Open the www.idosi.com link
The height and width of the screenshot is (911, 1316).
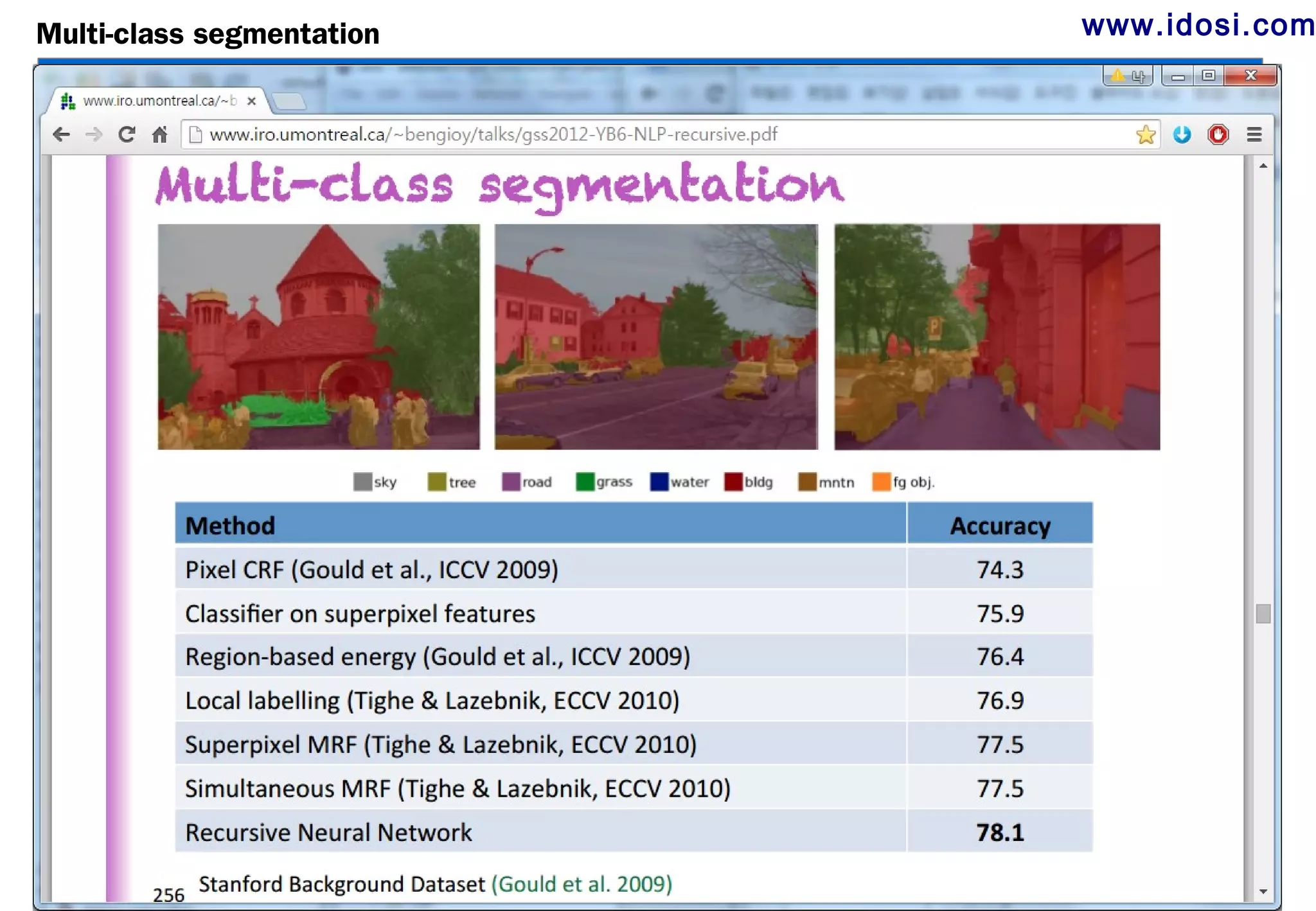(1198, 25)
